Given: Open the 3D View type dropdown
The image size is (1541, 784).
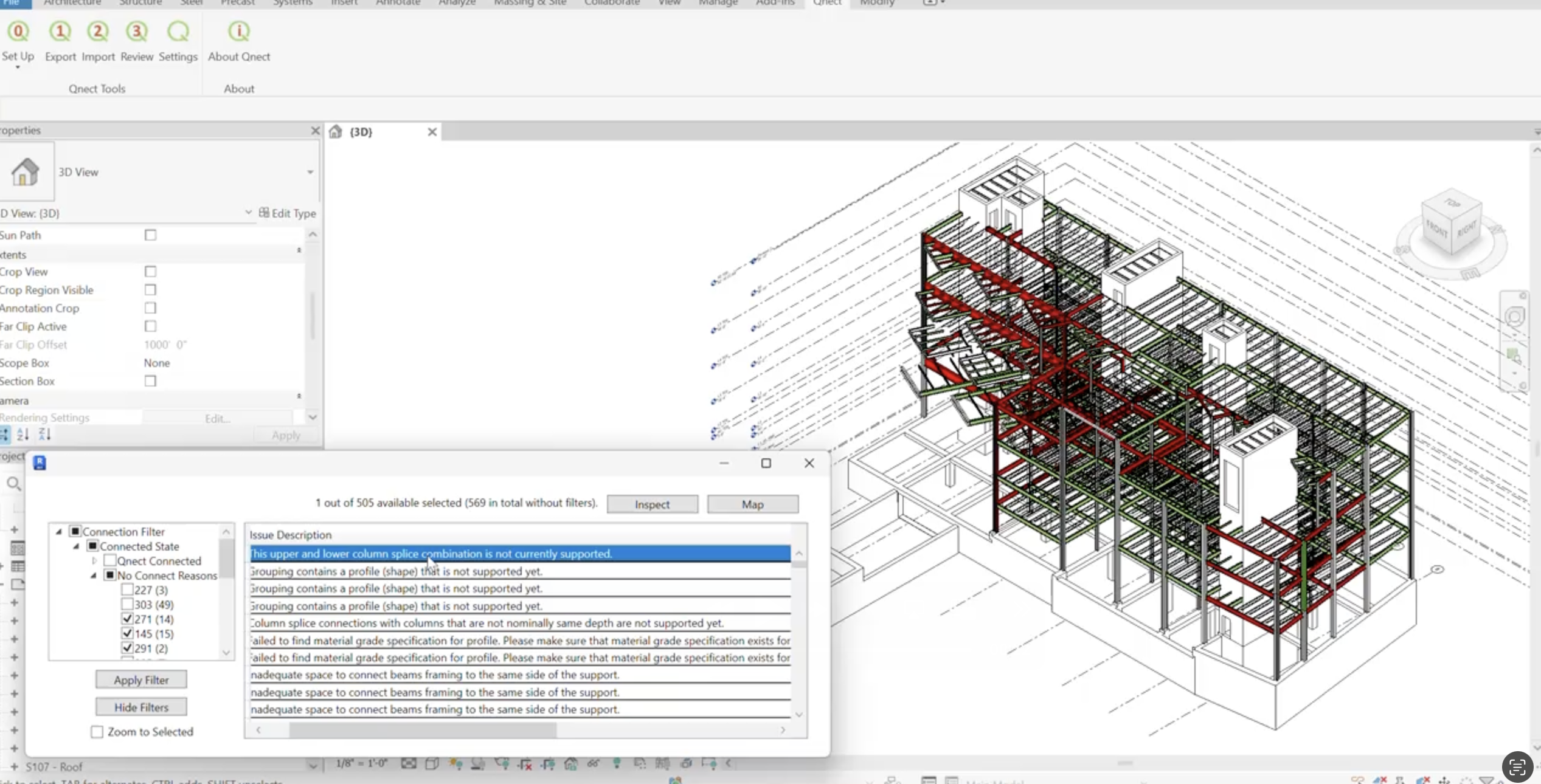Looking at the screenshot, I should click(x=310, y=172).
